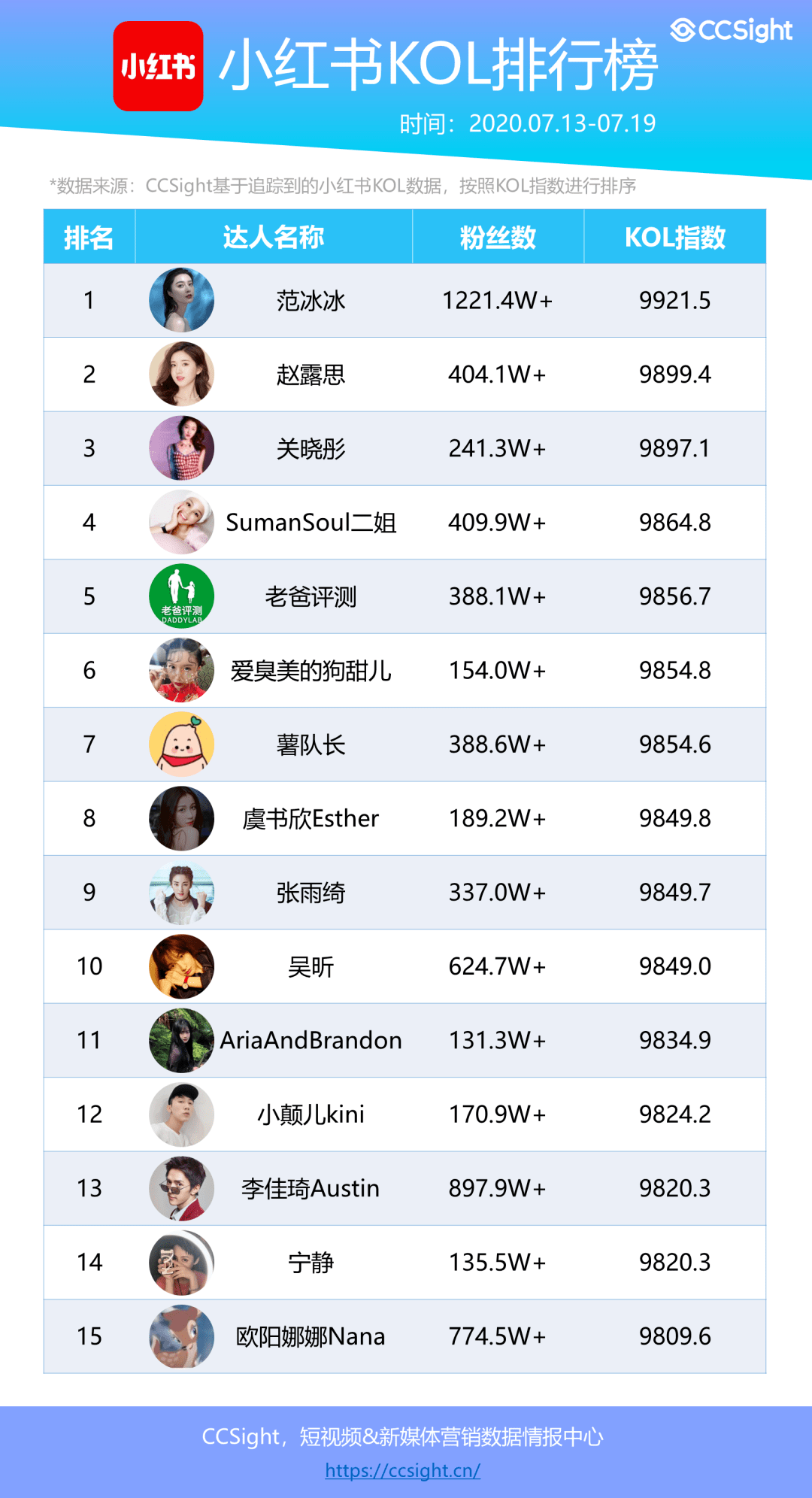
Task: Click the 老爸评测 green avatar icon
Action: click(x=181, y=596)
